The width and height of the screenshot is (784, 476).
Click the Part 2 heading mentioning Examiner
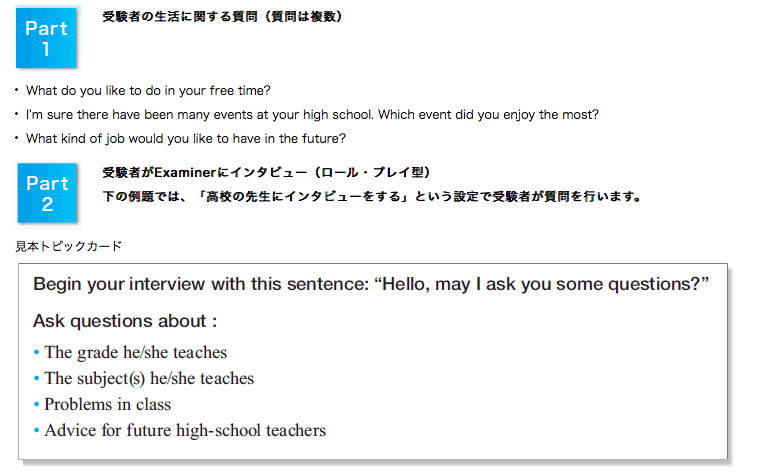coord(266,172)
